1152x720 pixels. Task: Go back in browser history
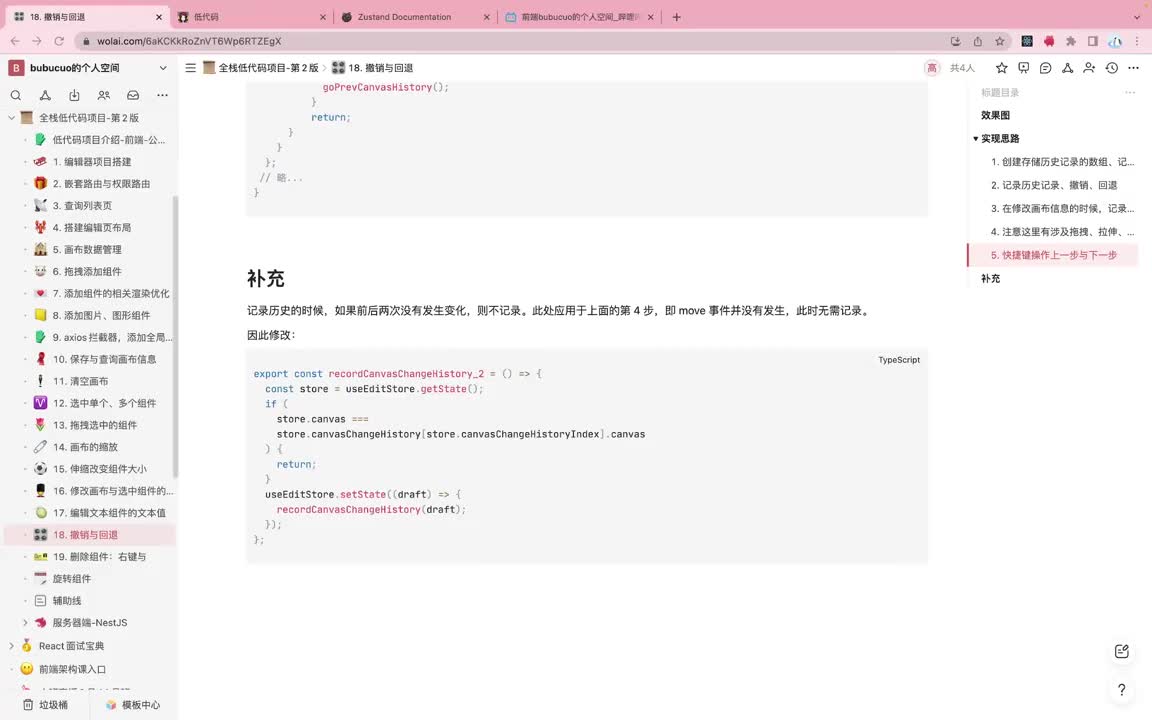(x=15, y=41)
